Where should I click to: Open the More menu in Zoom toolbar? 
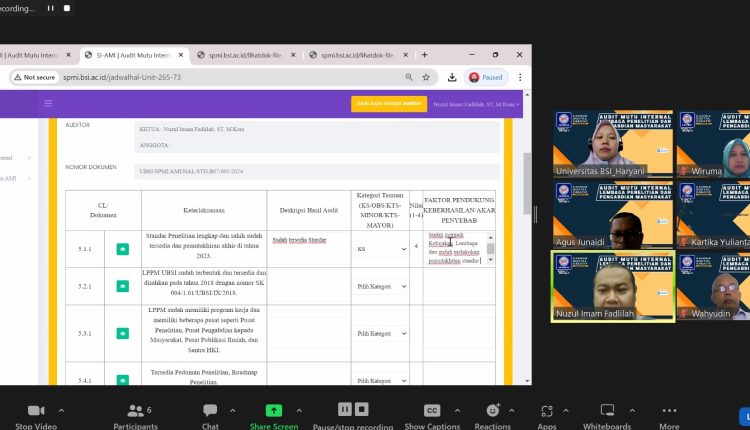[669, 416]
